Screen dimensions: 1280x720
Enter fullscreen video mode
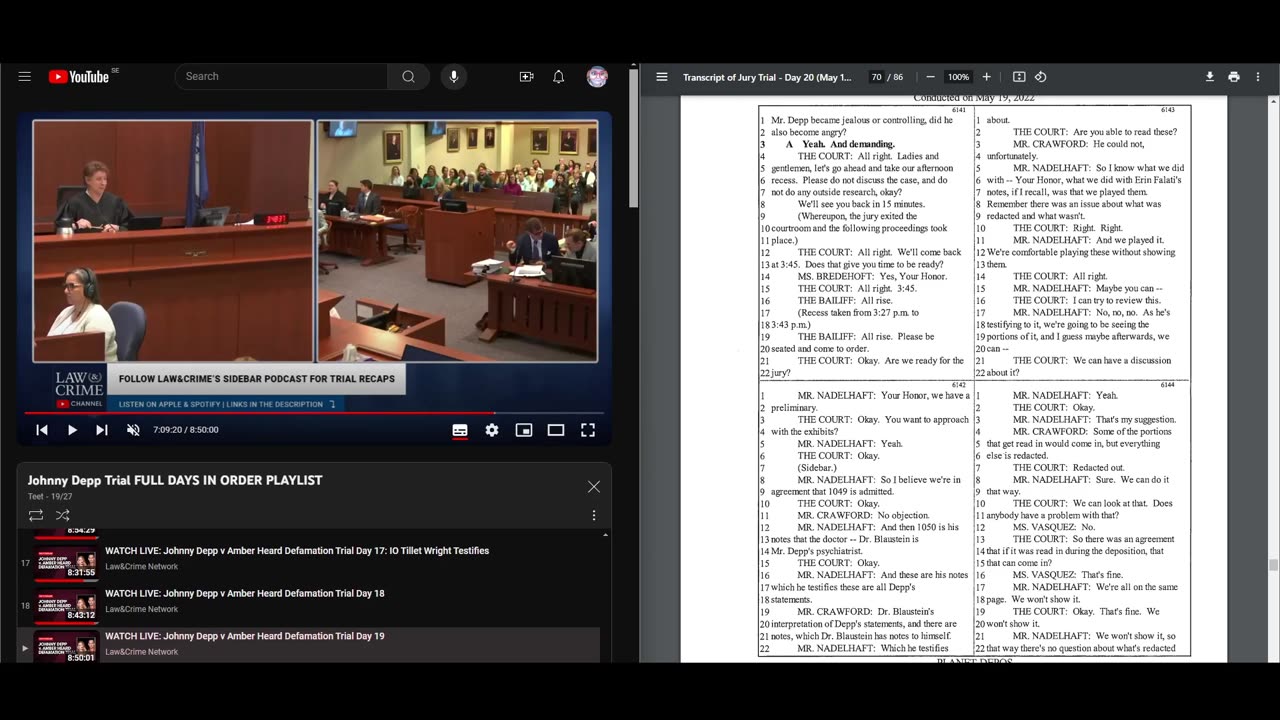[588, 430]
